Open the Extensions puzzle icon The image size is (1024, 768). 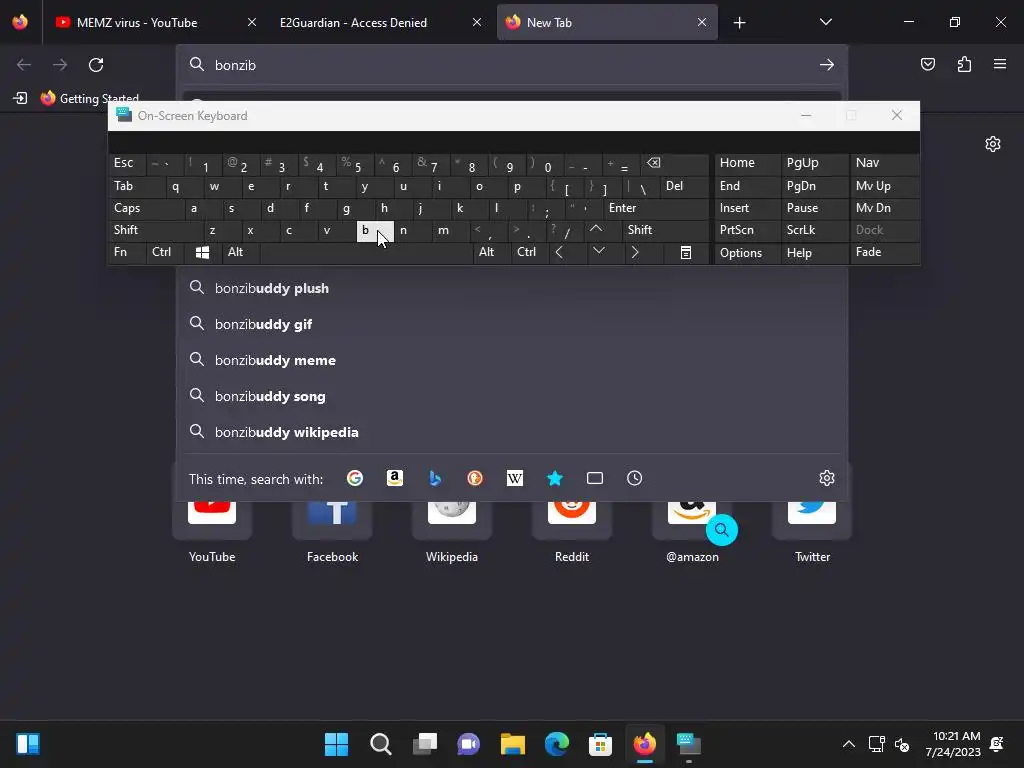(964, 64)
